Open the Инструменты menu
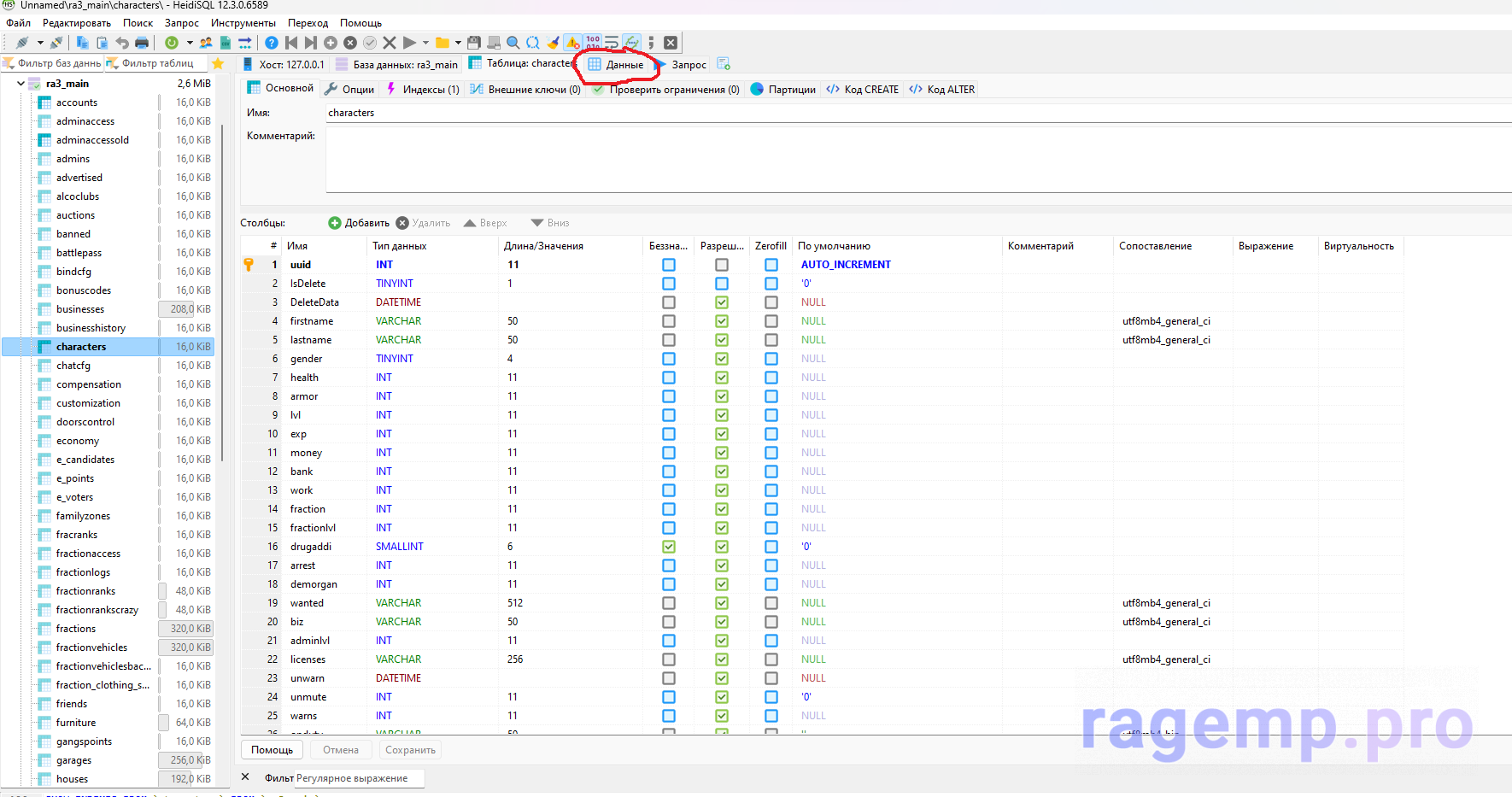 click(243, 23)
